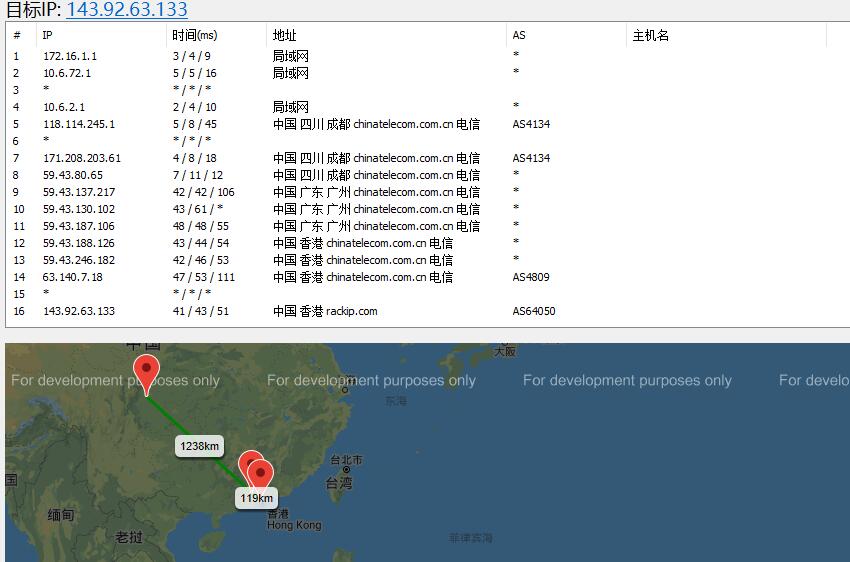Select hop IP 172.16.1.1
This screenshot has width=850, height=562.
(x=70, y=56)
